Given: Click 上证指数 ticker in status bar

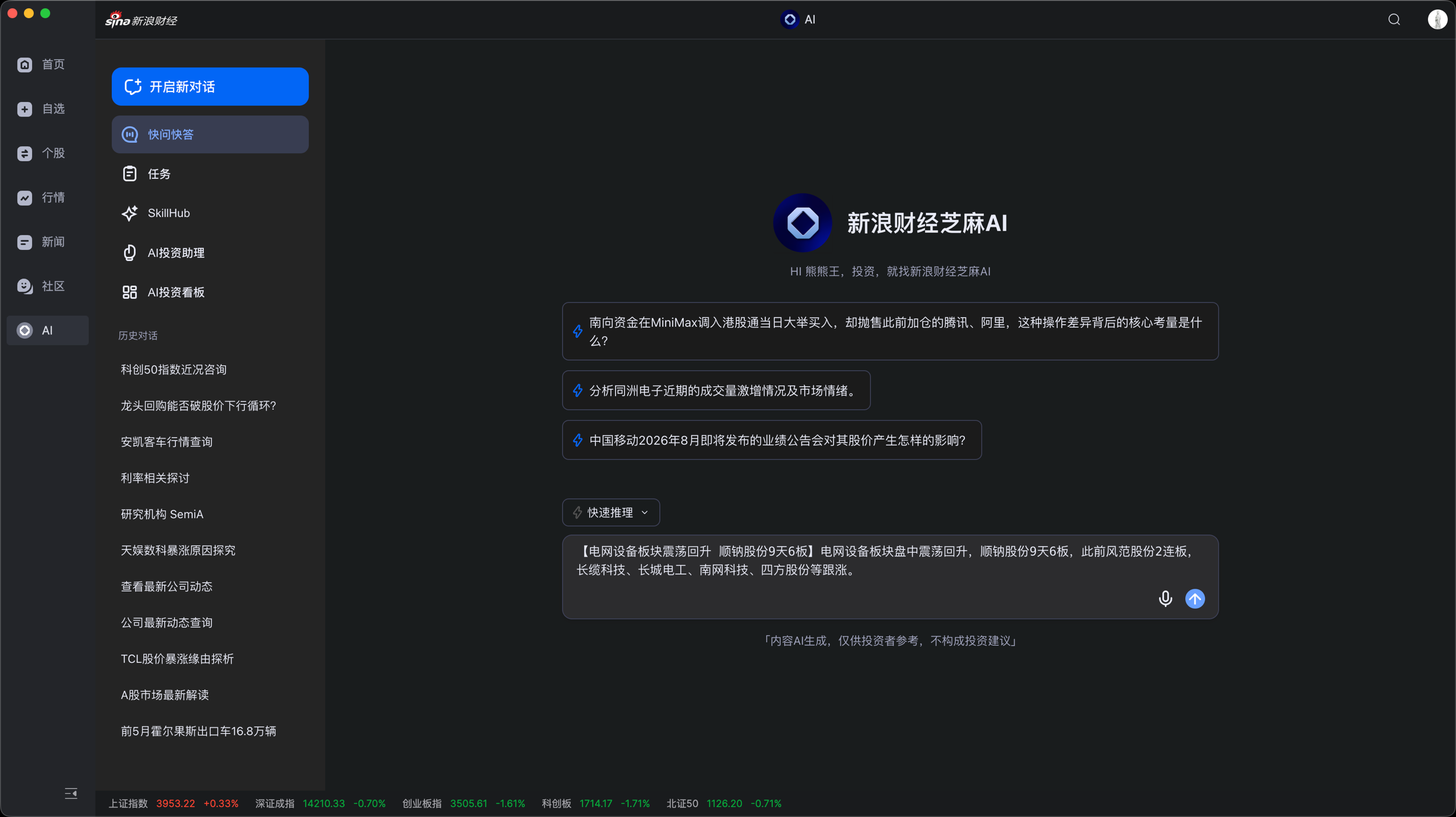Looking at the screenshot, I should point(174,803).
